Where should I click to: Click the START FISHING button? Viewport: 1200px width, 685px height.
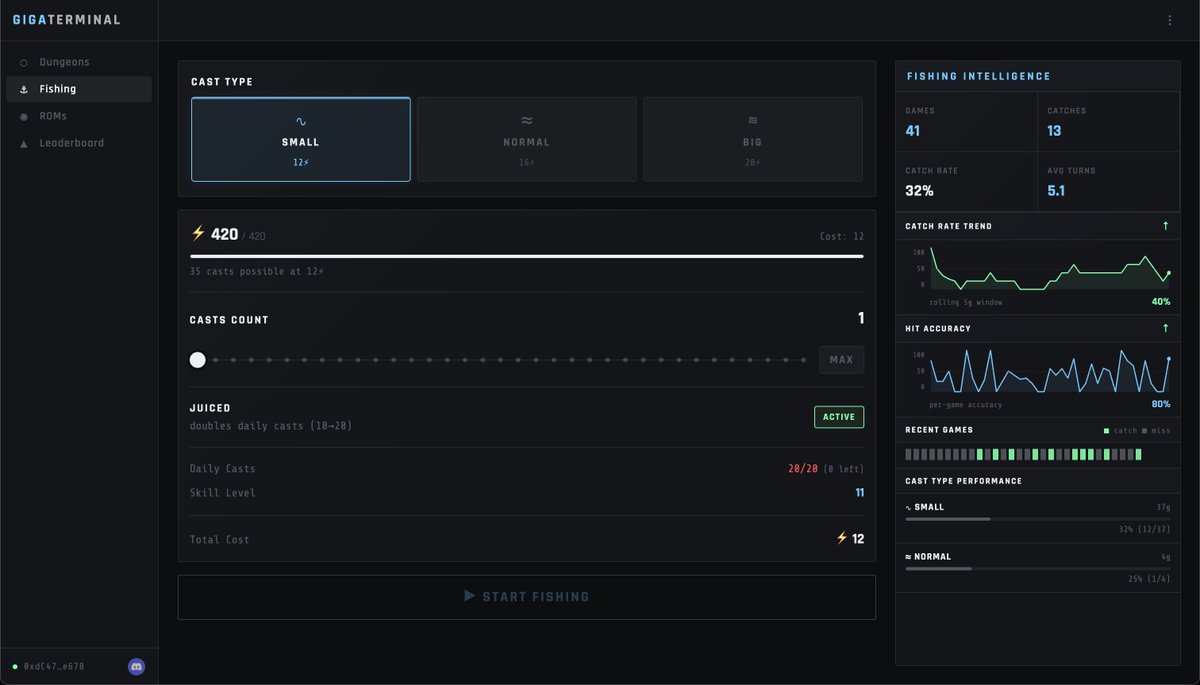527,597
